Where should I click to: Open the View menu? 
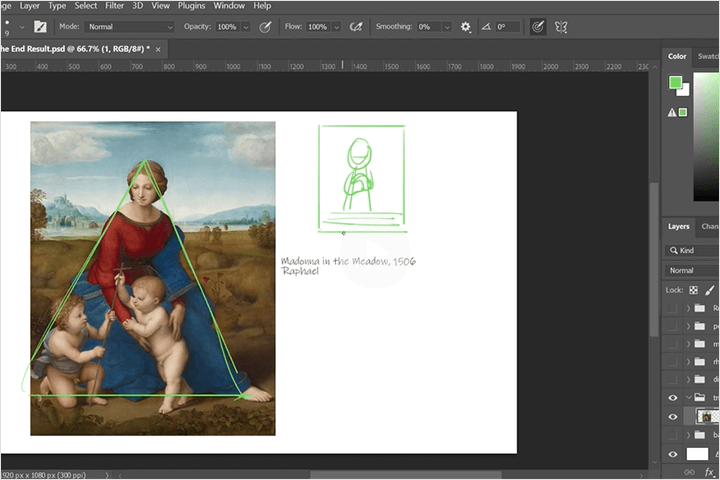click(x=161, y=6)
